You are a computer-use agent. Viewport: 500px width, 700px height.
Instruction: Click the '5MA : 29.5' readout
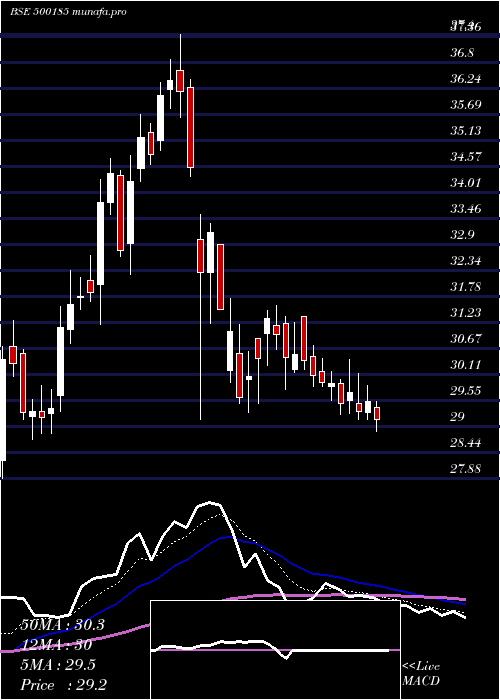[x=58, y=665]
